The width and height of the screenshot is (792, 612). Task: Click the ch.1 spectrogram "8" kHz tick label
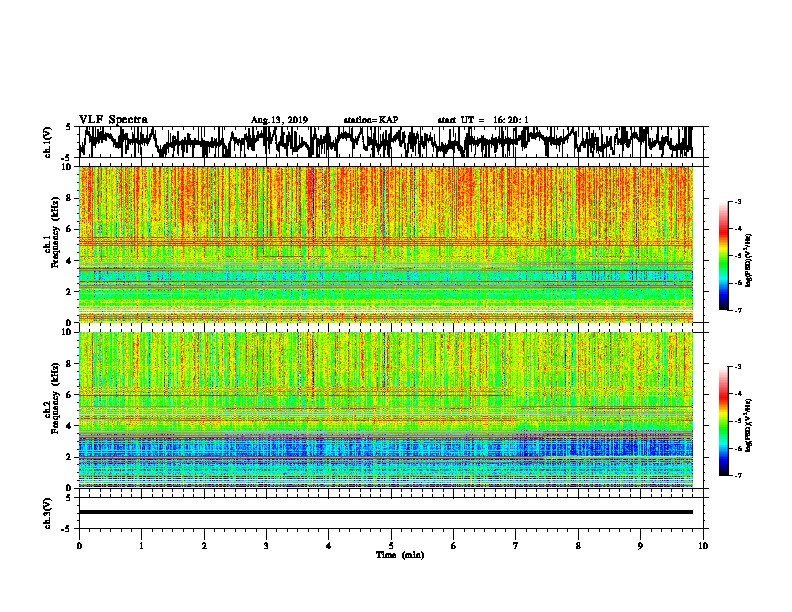pos(69,198)
